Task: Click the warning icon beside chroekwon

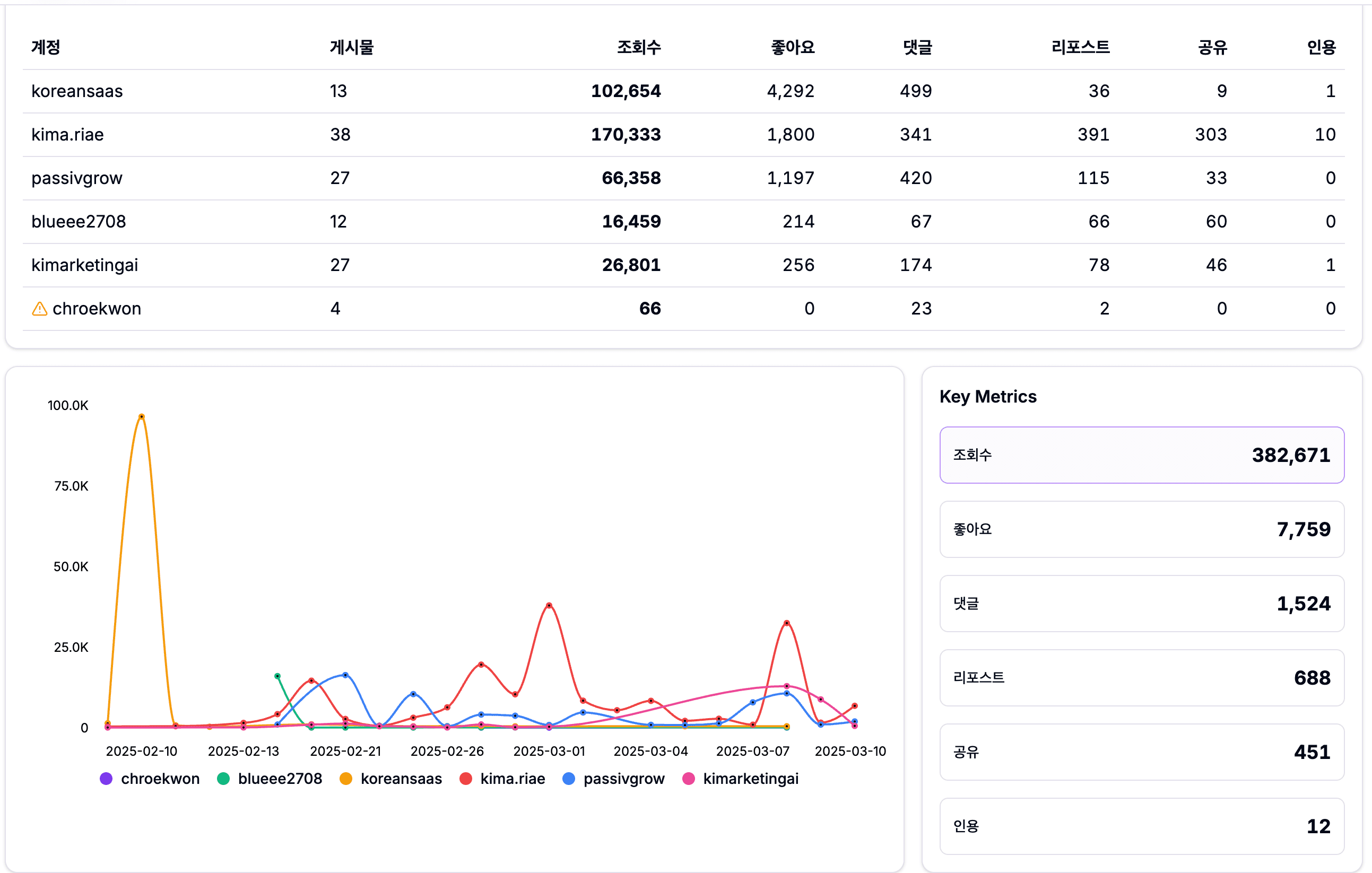Action: pos(39,309)
